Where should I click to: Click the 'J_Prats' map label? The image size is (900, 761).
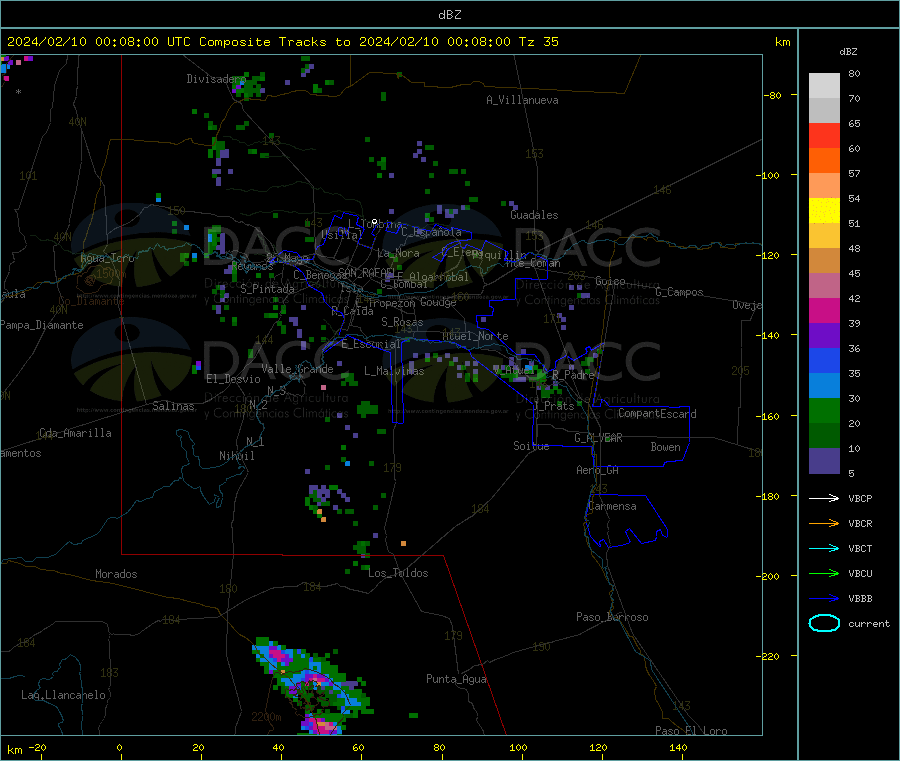pos(553,405)
